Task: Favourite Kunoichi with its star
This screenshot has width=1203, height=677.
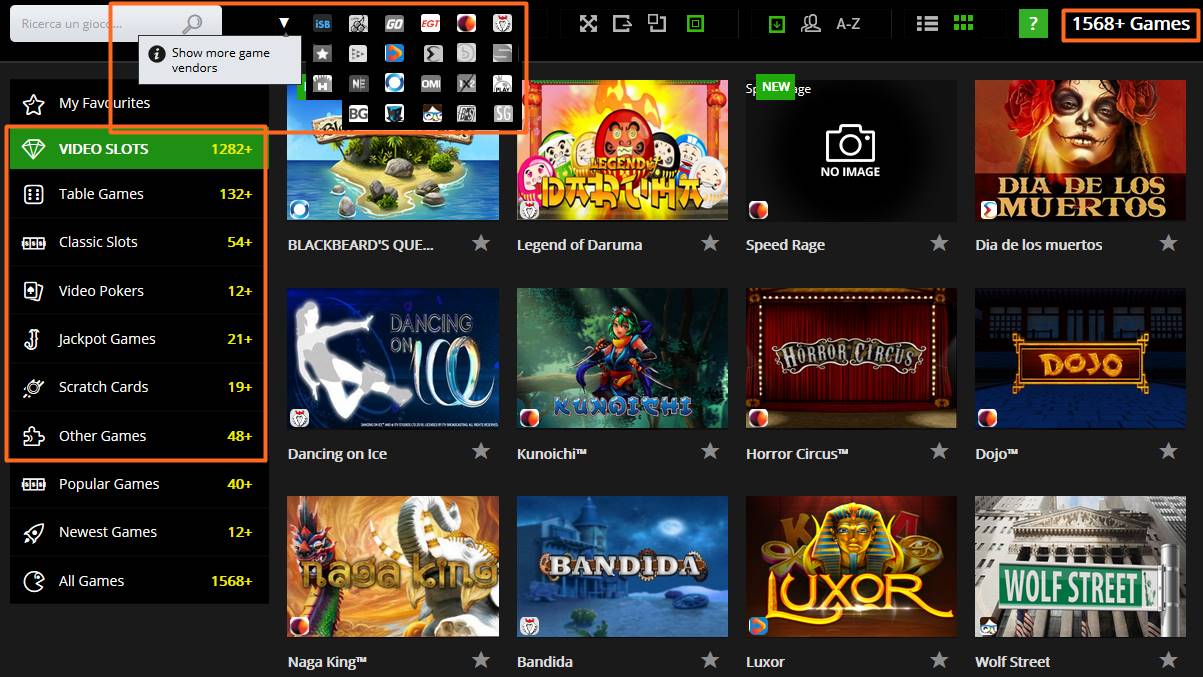Action: click(x=710, y=452)
